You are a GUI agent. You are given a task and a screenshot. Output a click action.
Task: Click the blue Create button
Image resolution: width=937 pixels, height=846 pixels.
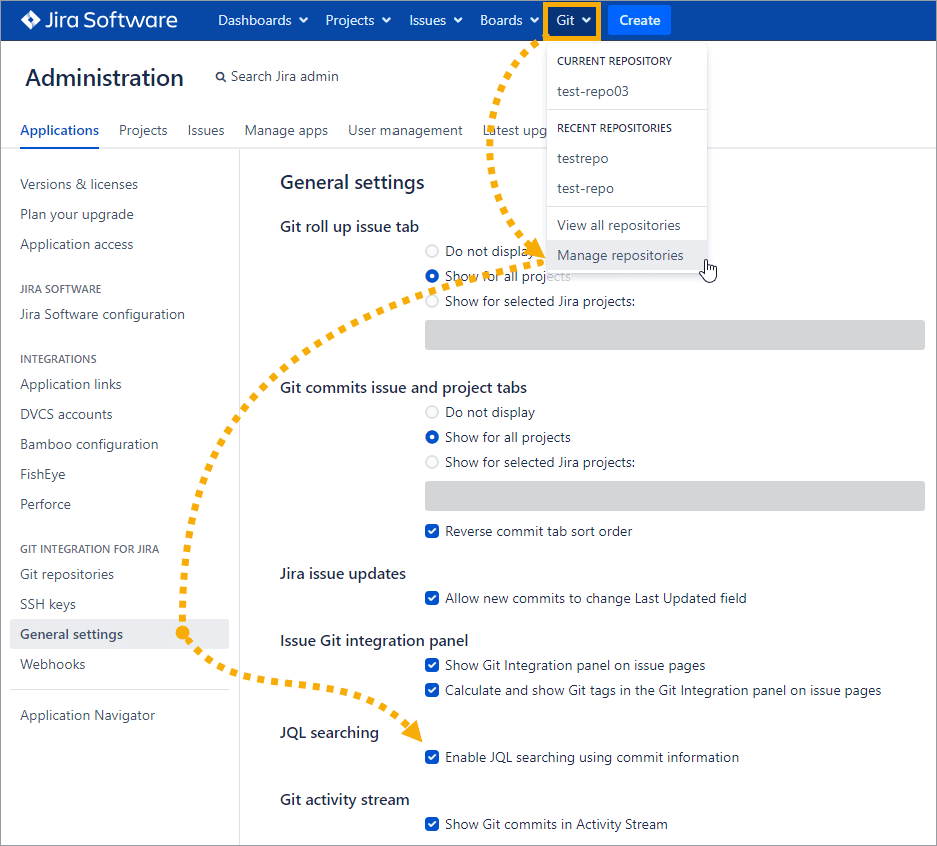(639, 20)
